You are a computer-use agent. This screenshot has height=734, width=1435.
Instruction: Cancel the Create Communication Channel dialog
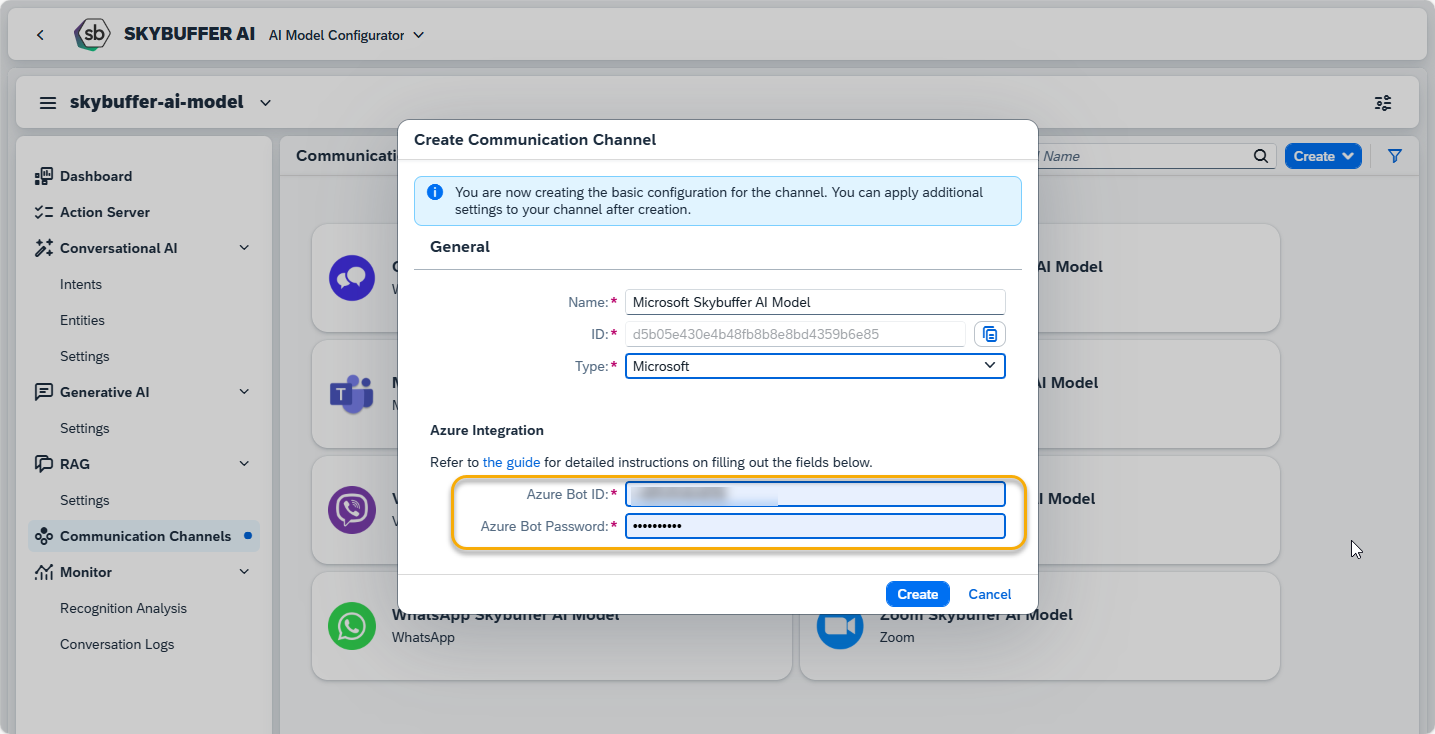coord(990,594)
